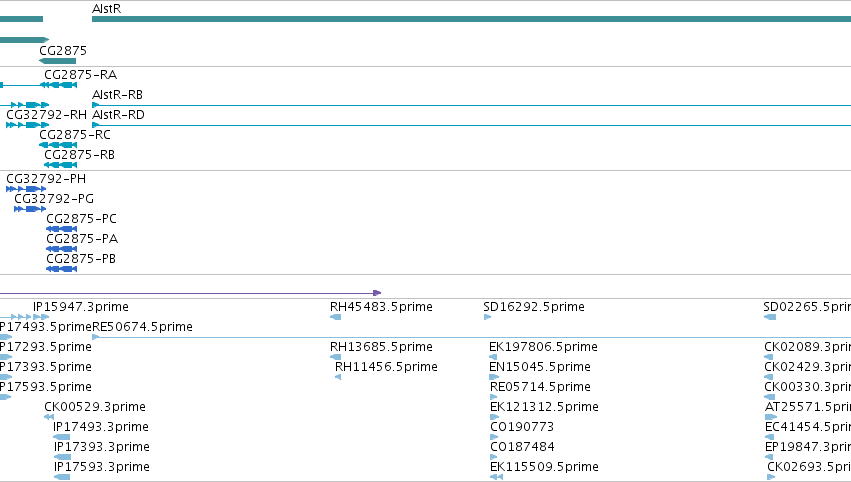Image resolution: width=851 pixels, height=482 pixels.
Task: Click the long purple arrow feature
Action: (x=190, y=293)
